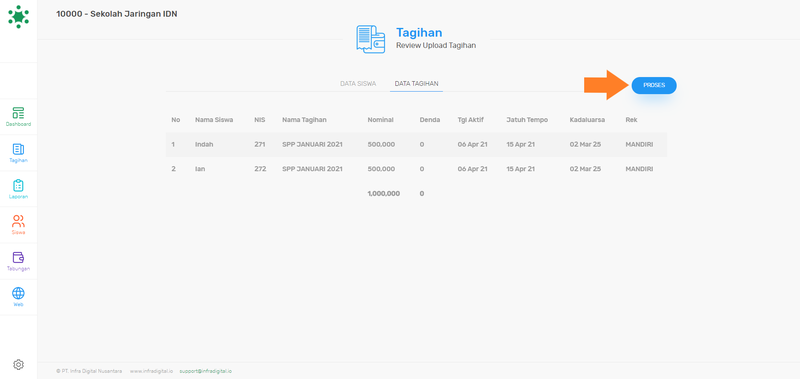Click '15 Apr 21' in Ian's row
Screen dimensions: 800x379
520,169
